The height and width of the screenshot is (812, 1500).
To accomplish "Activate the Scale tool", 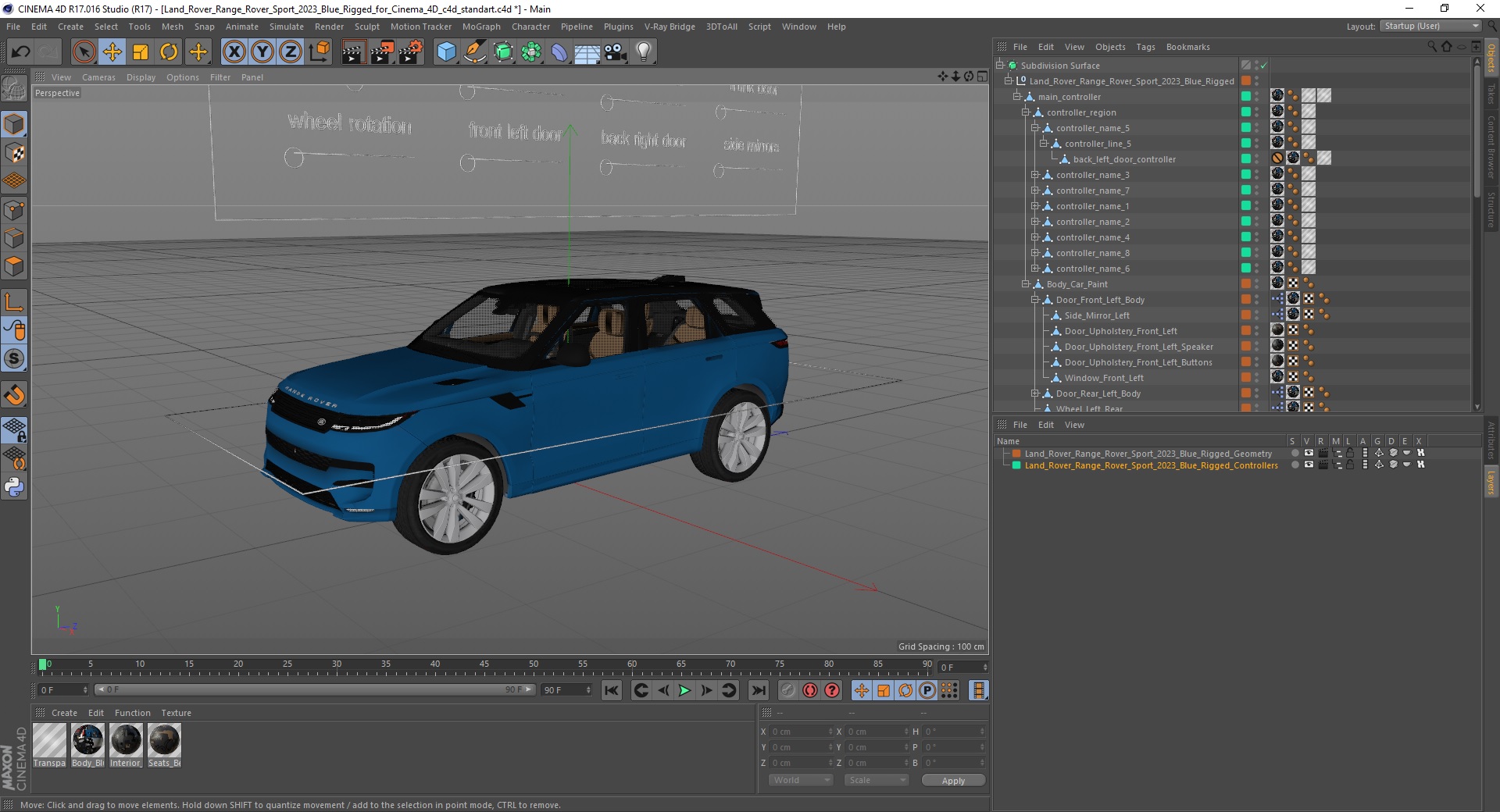I will pos(141,52).
